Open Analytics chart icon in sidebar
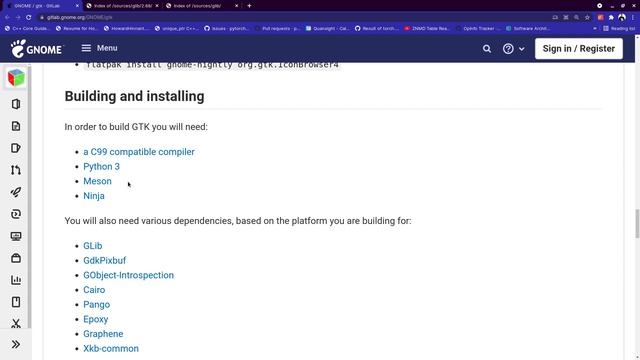Image resolution: width=640 pixels, height=360 pixels. [16, 280]
